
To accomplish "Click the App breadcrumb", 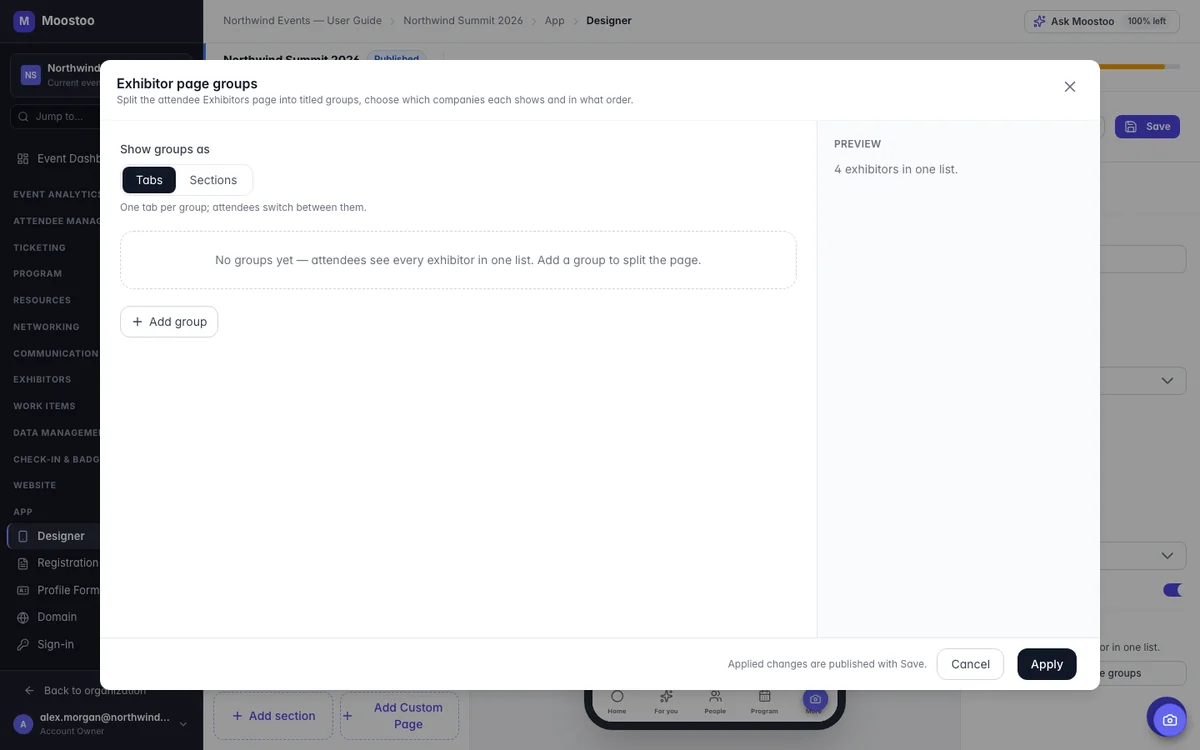I will point(554,20).
